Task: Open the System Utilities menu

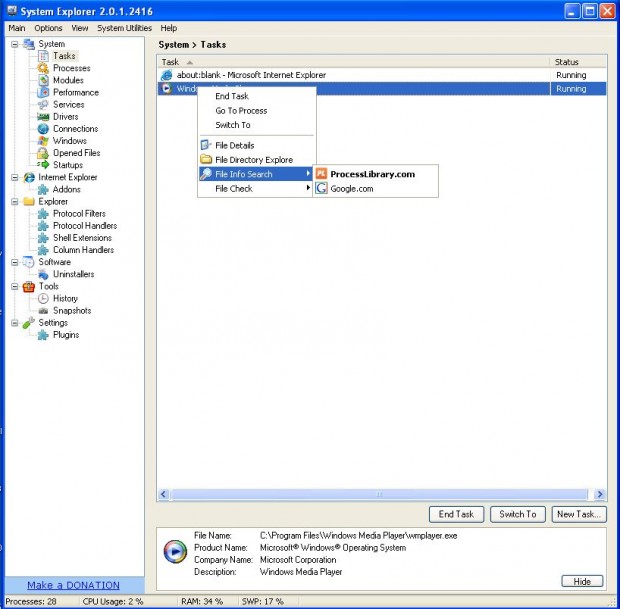Action: (124, 28)
